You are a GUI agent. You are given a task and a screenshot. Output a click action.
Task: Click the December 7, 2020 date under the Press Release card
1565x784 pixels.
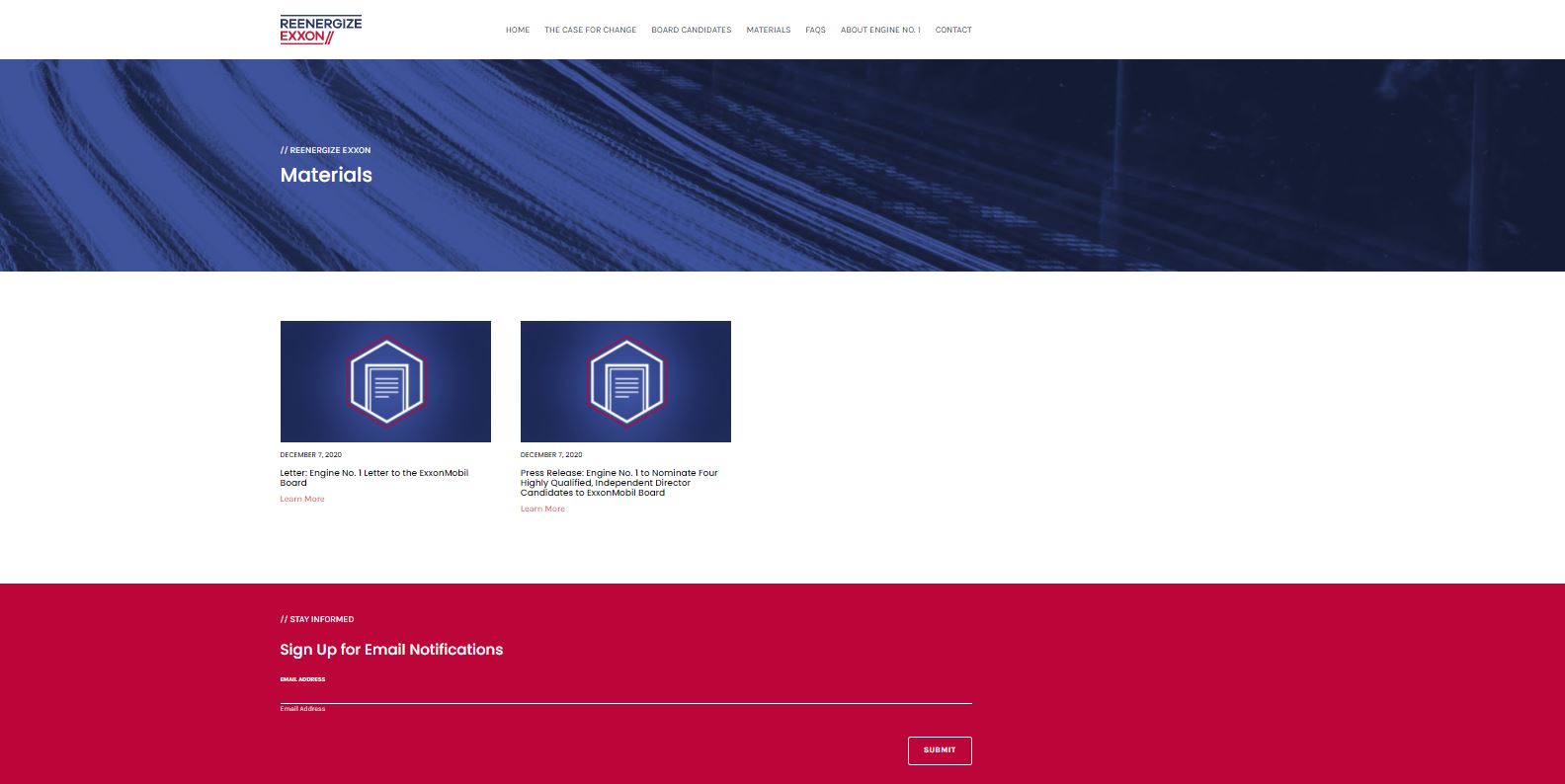(551, 455)
